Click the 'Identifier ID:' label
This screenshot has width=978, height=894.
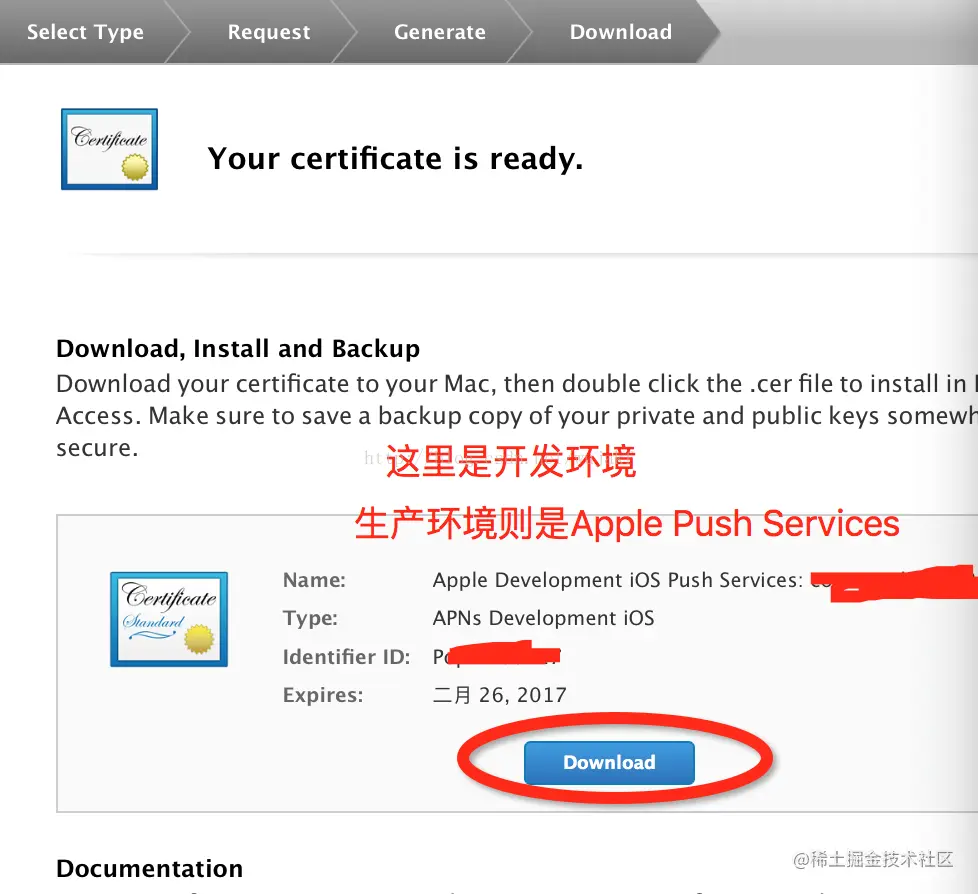pos(346,657)
